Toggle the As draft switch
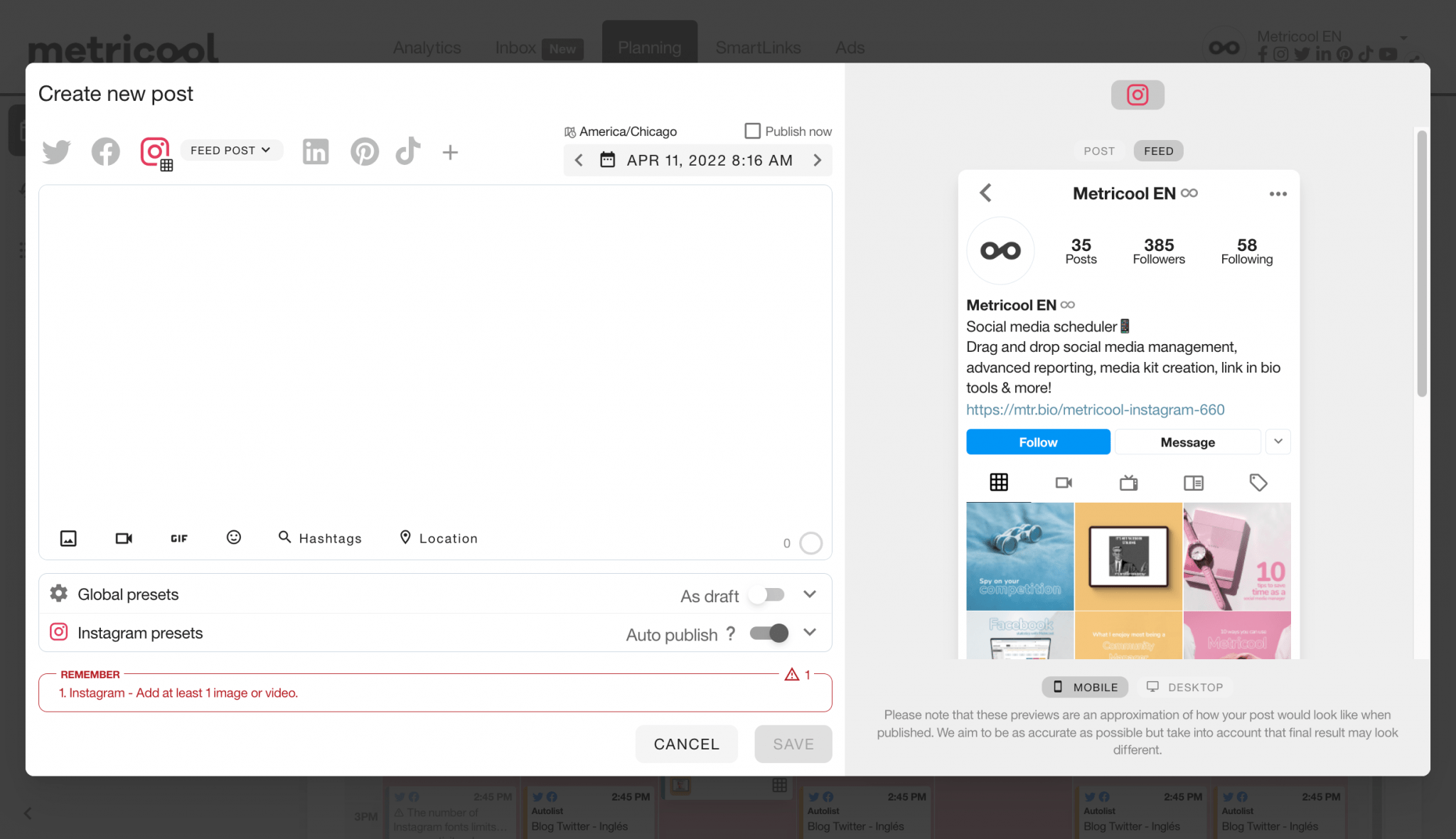This screenshot has height=839, width=1456. [x=768, y=595]
